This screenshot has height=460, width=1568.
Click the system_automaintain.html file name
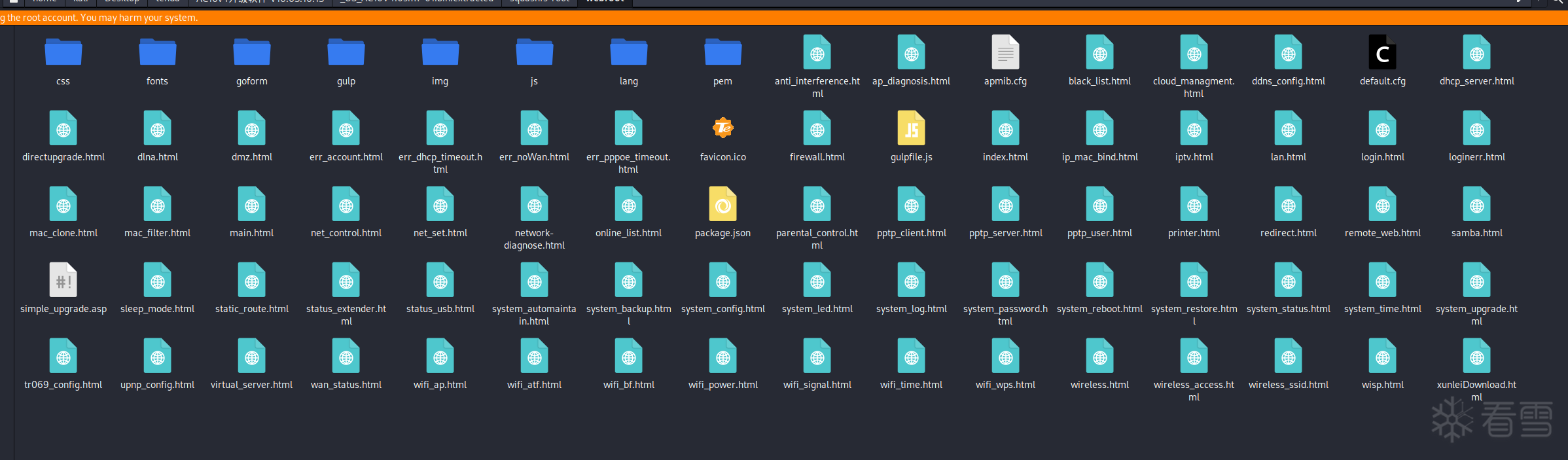(x=534, y=315)
